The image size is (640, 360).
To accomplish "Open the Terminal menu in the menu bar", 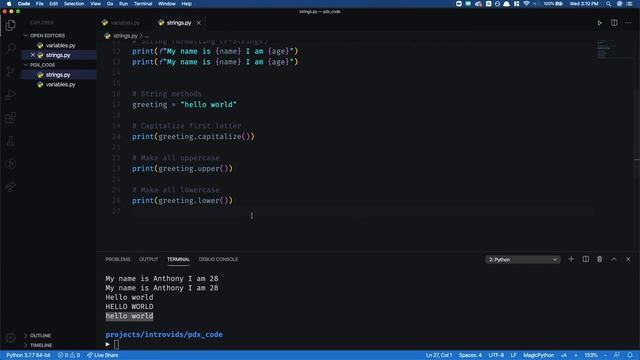I will (143, 4).
